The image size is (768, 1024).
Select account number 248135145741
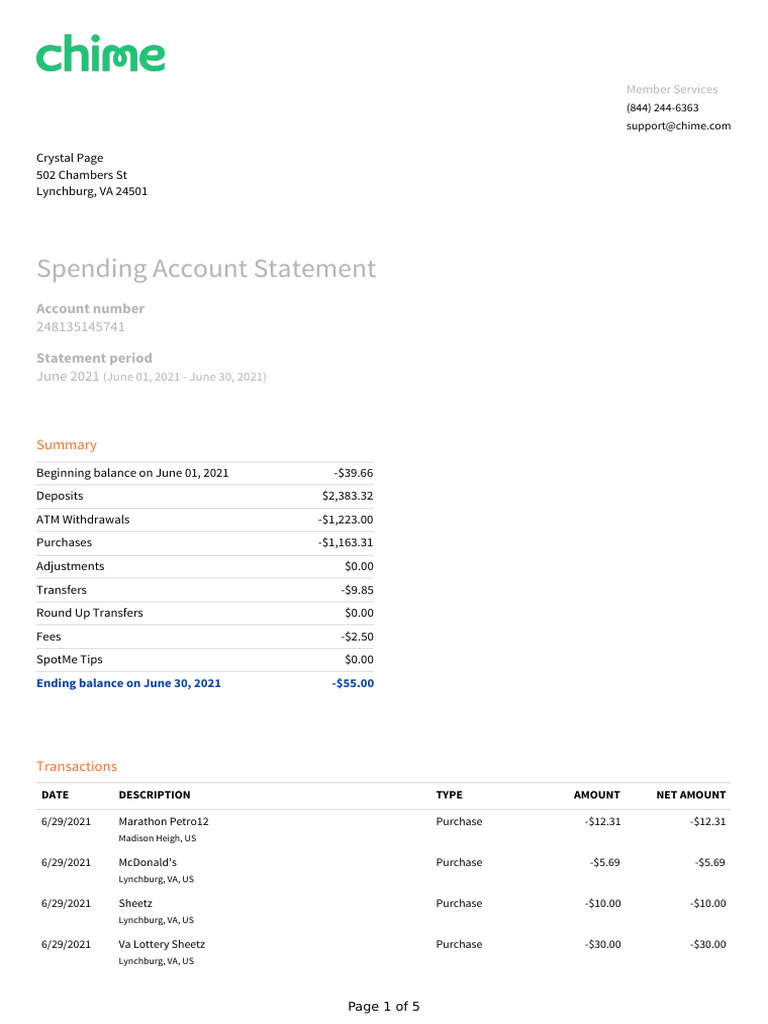(x=80, y=327)
